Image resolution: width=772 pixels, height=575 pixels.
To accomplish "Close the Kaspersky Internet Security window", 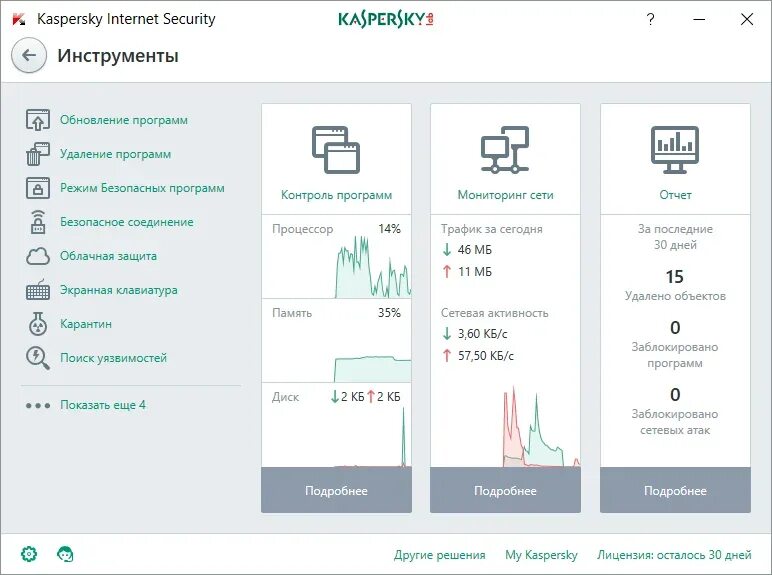I will coord(746,19).
